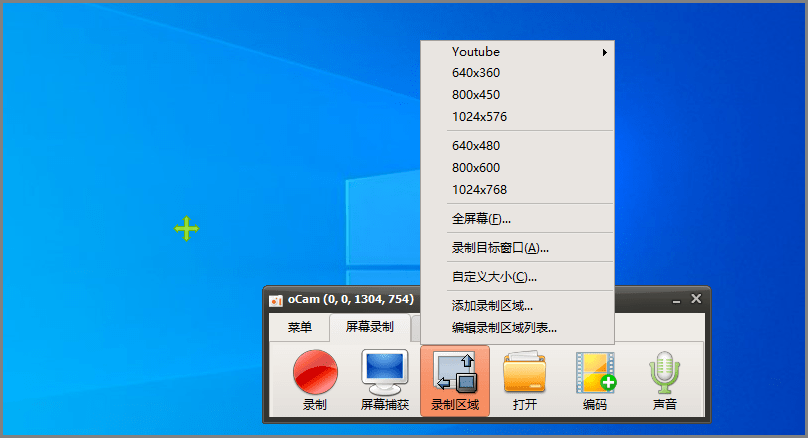
Task: Click the oCam (0, 0, 1304, 754) title text
Action: (x=351, y=299)
